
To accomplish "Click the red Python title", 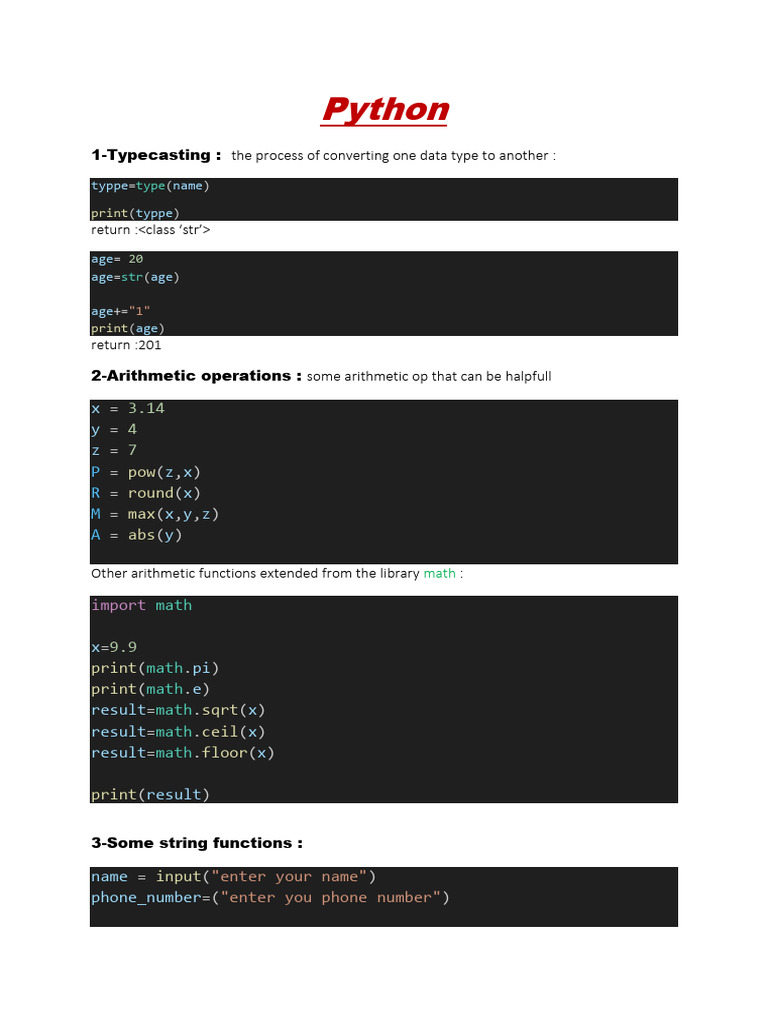I will coord(385,109).
